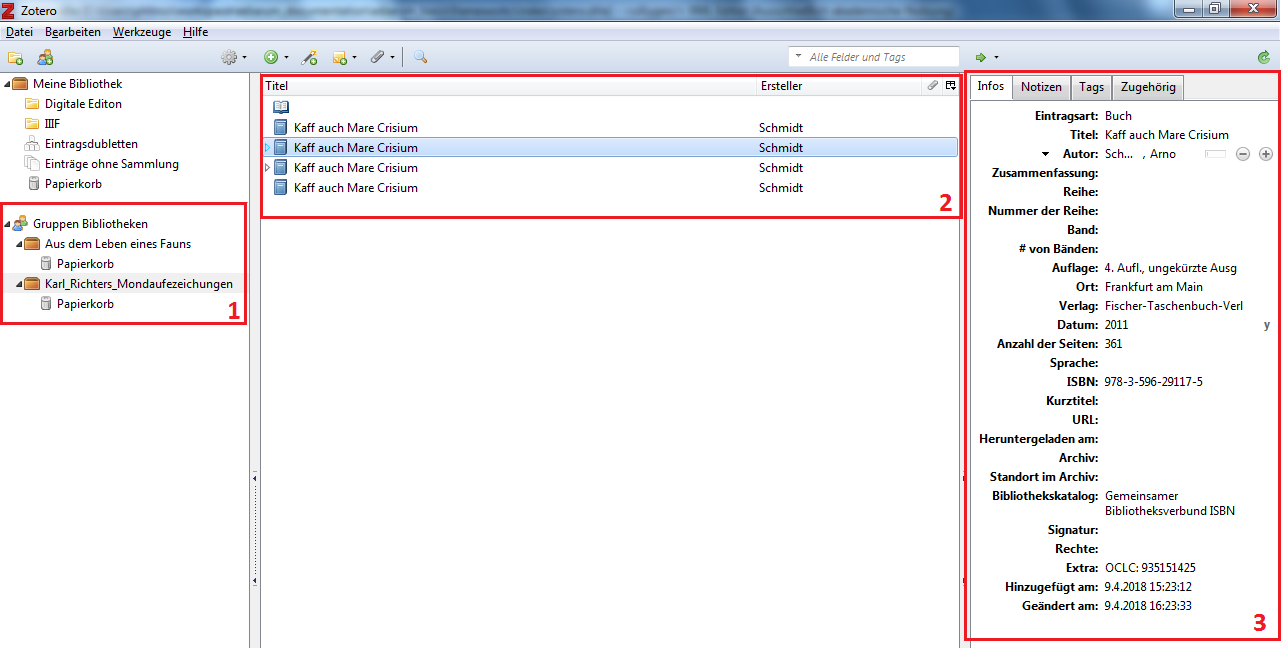Click the Extra value OCLC: 935151425
The height and width of the screenshot is (648, 1286).
click(1150, 567)
